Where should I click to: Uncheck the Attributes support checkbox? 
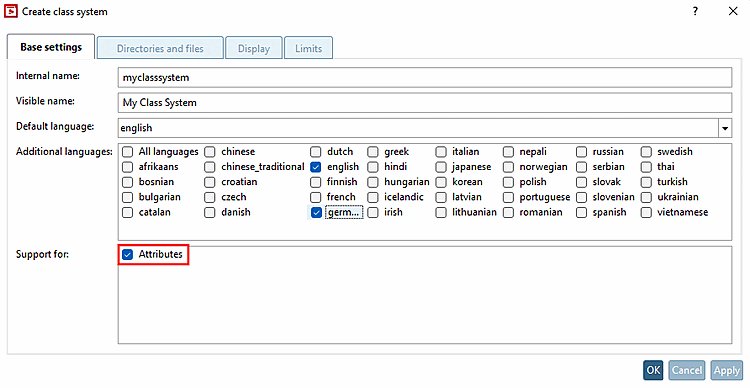point(127,255)
